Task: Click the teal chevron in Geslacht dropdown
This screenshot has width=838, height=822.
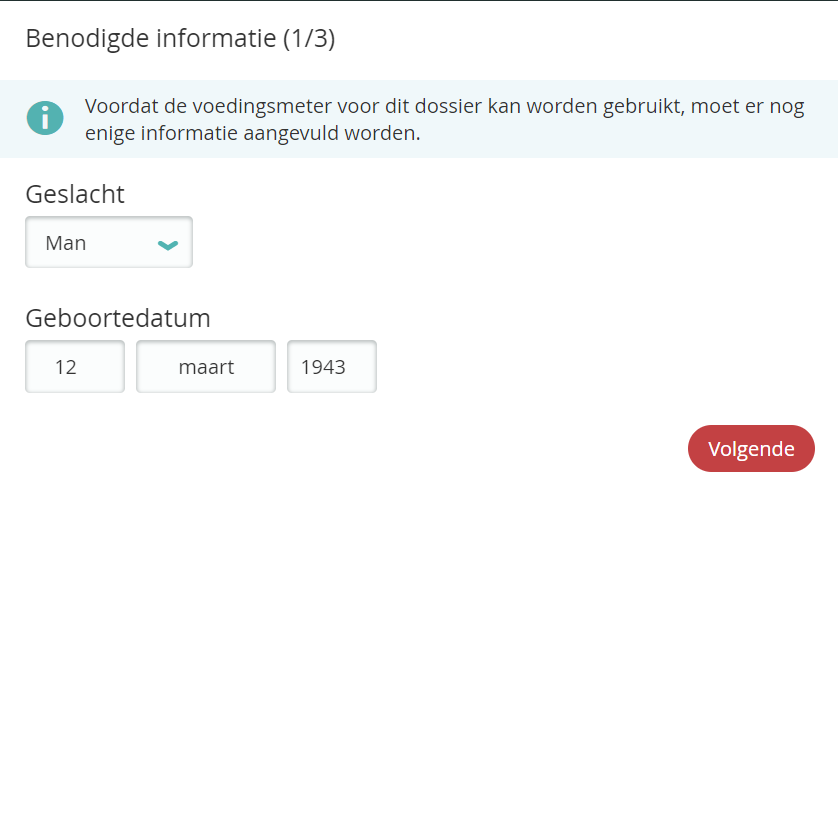Action: pyautogui.click(x=168, y=244)
